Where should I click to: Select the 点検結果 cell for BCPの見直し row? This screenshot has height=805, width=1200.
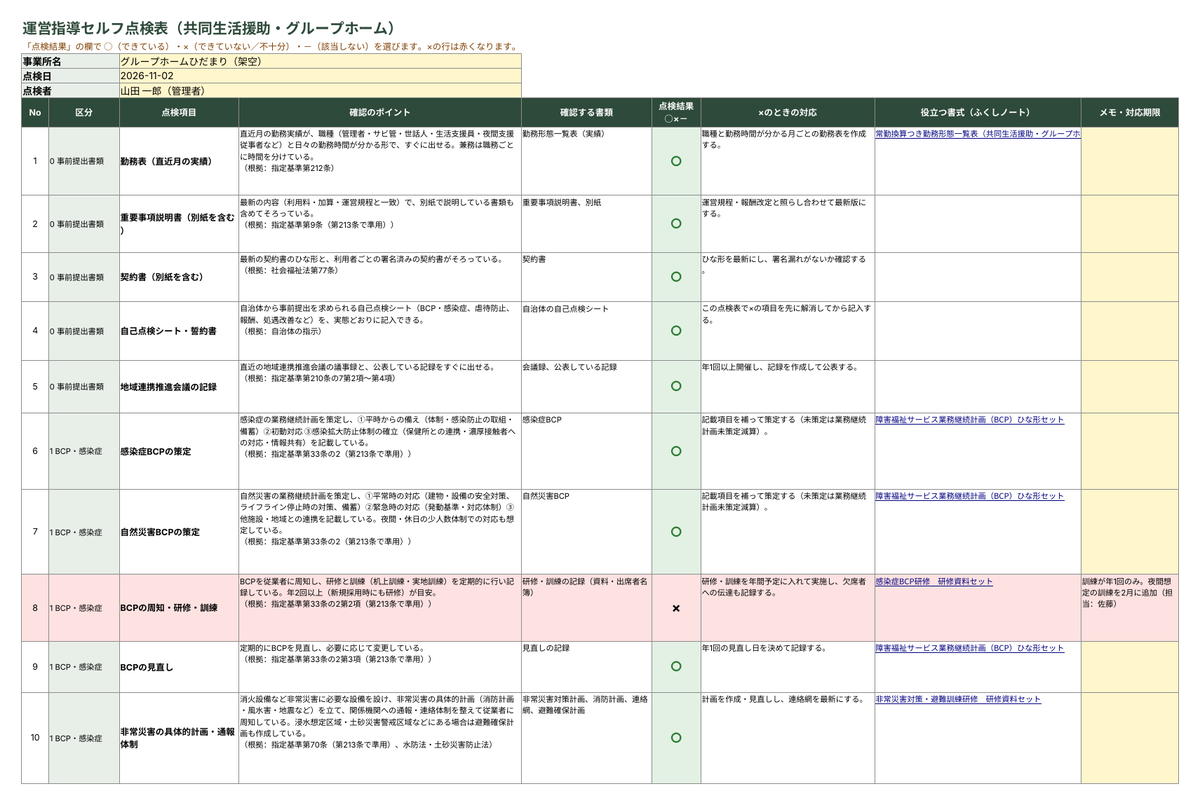pyautogui.click(x=676, y=666)
